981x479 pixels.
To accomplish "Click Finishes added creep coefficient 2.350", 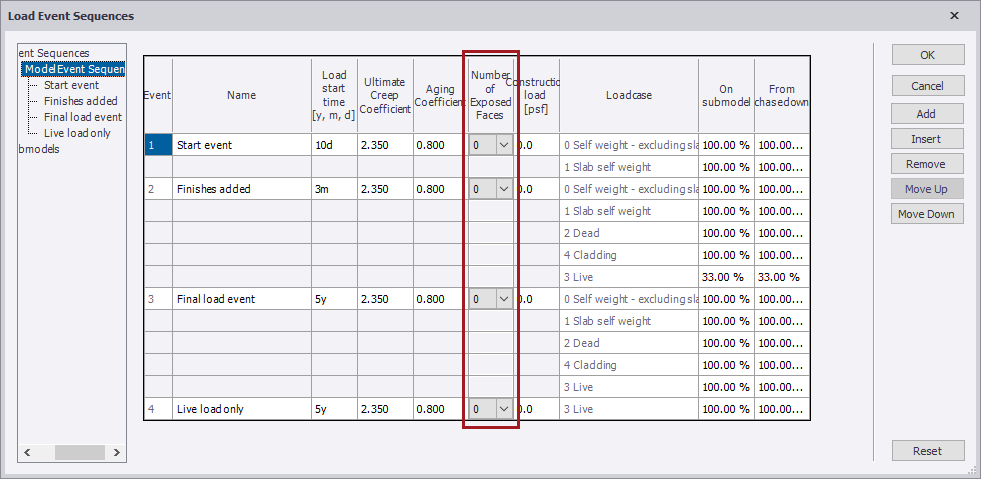I will (x=385, y=189).
